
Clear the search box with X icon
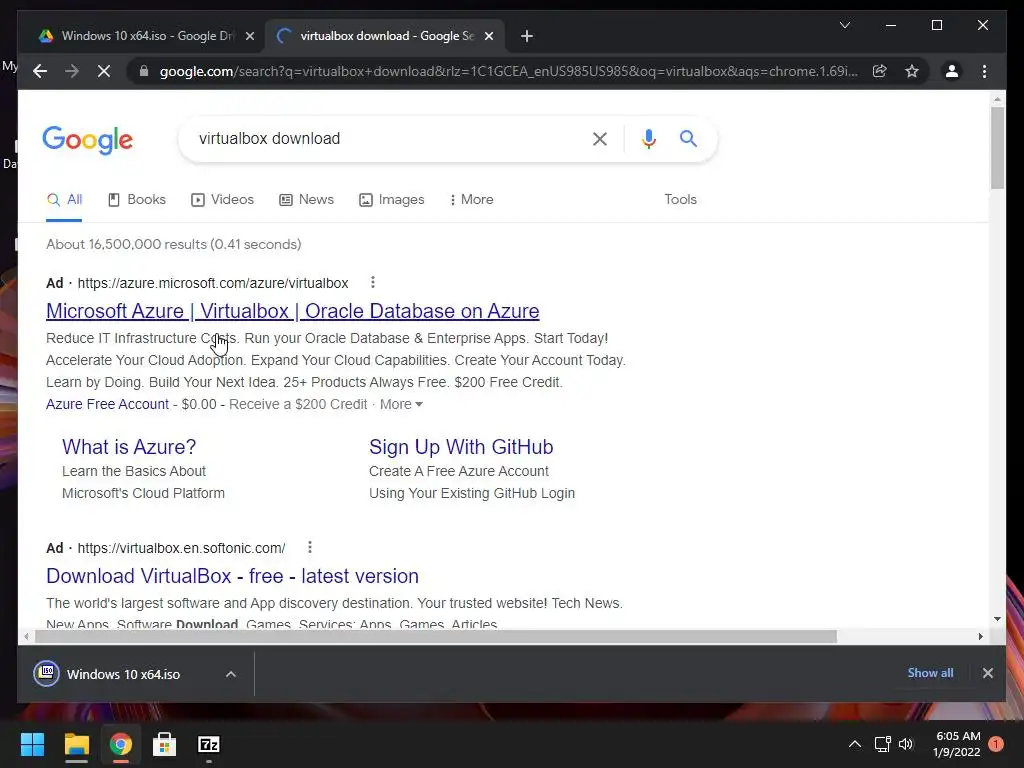[600, 138]
